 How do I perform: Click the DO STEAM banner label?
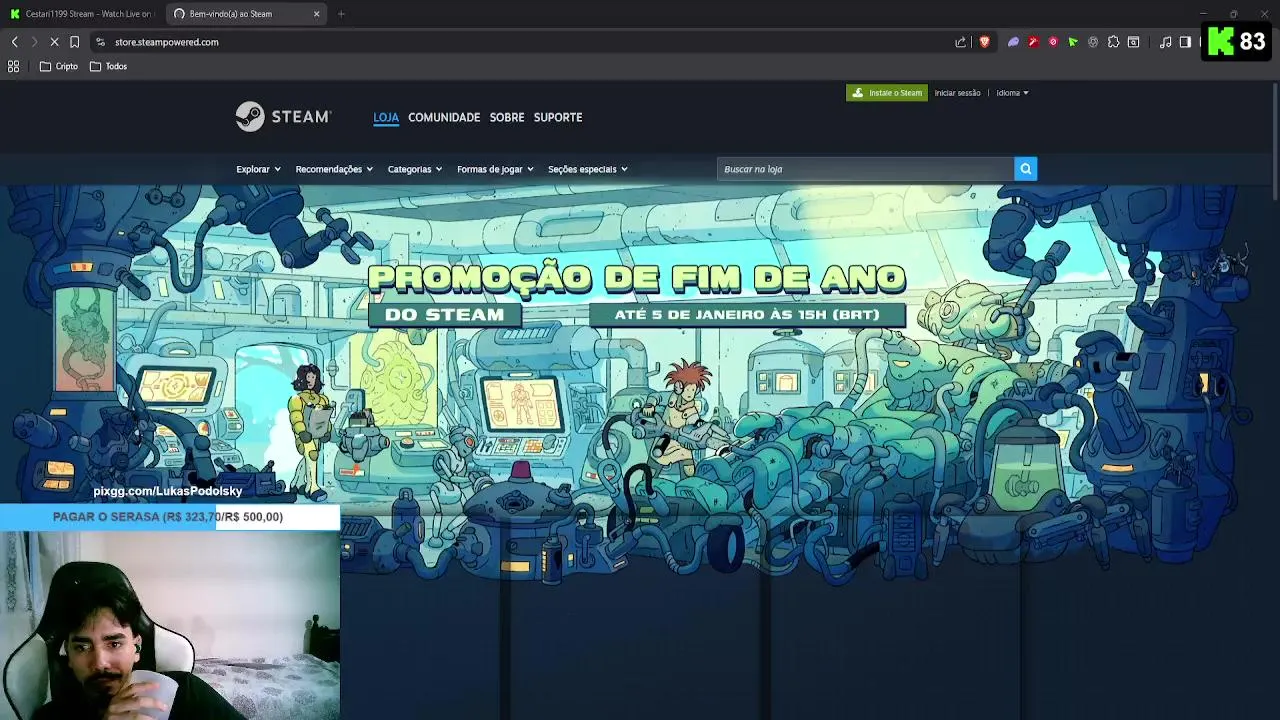[x=445, y=315]
